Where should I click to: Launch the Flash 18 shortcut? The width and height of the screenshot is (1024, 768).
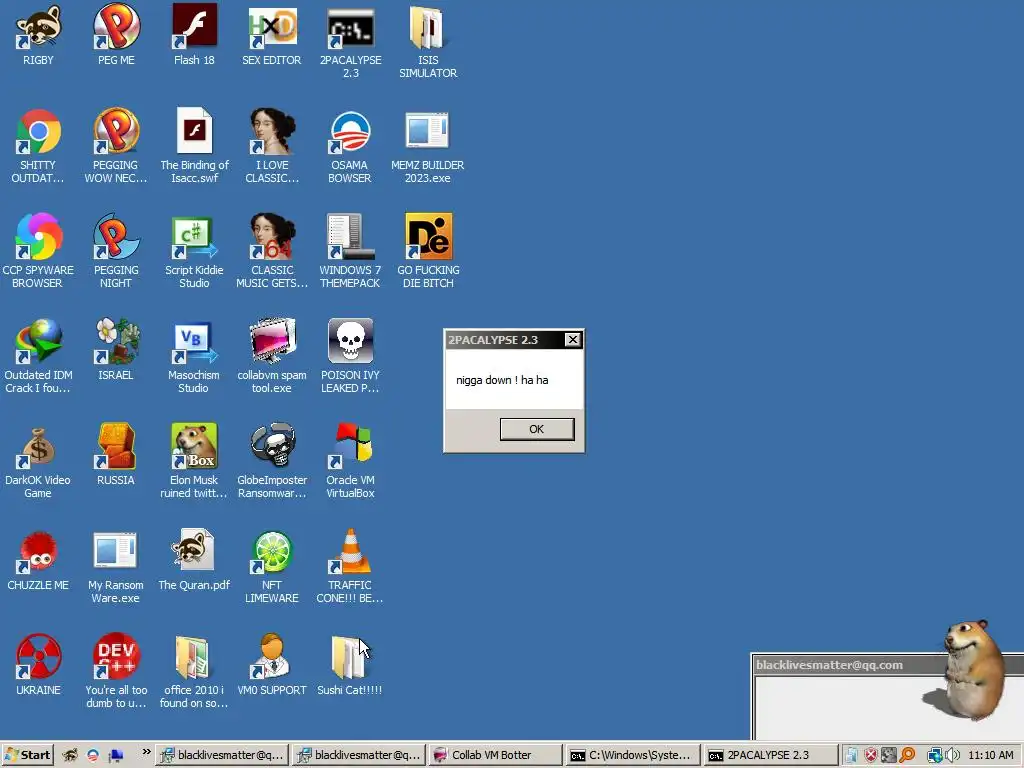click(x=194, y=36)
